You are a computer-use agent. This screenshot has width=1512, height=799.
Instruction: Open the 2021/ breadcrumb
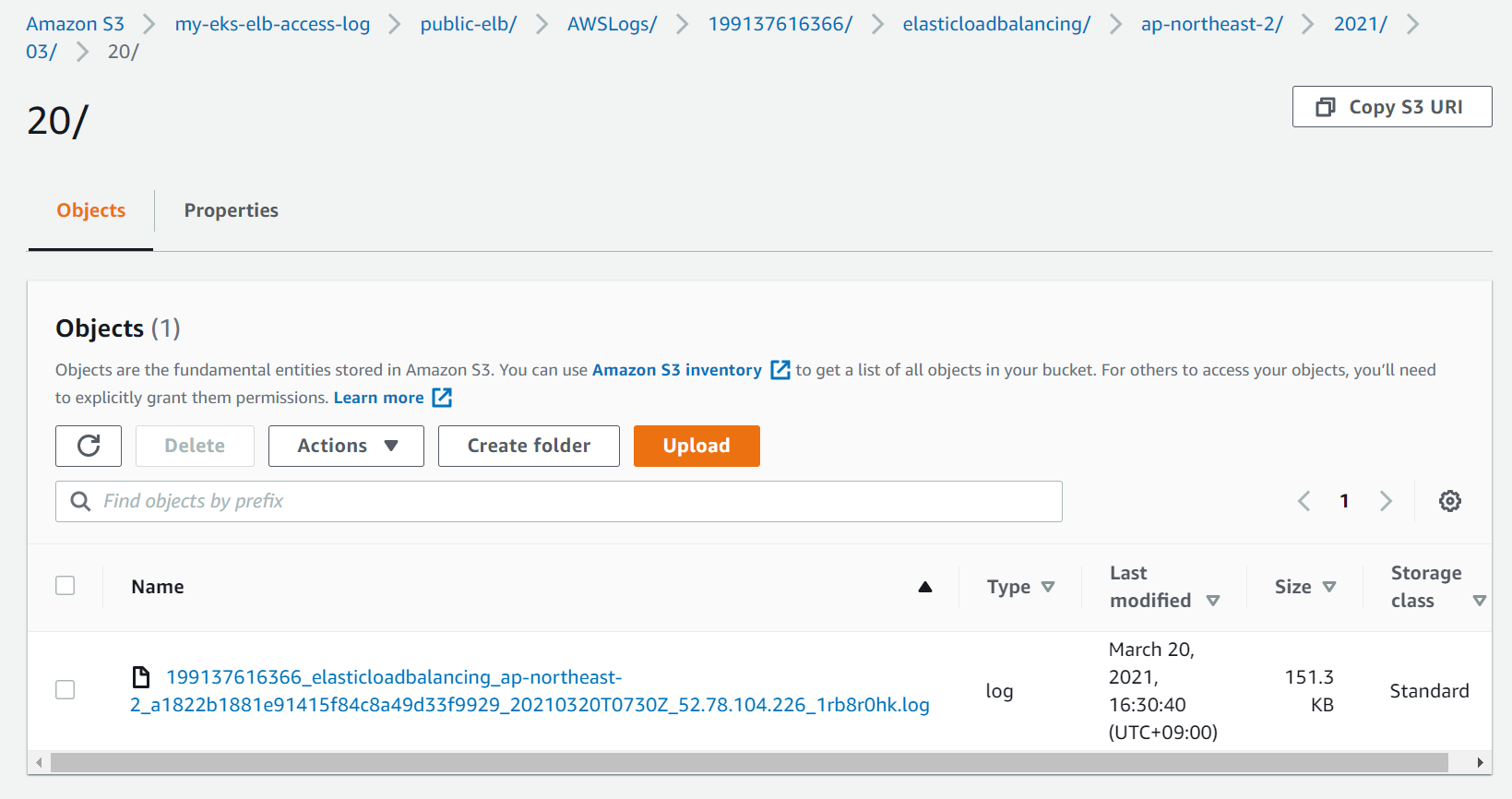pos(1360,24)
